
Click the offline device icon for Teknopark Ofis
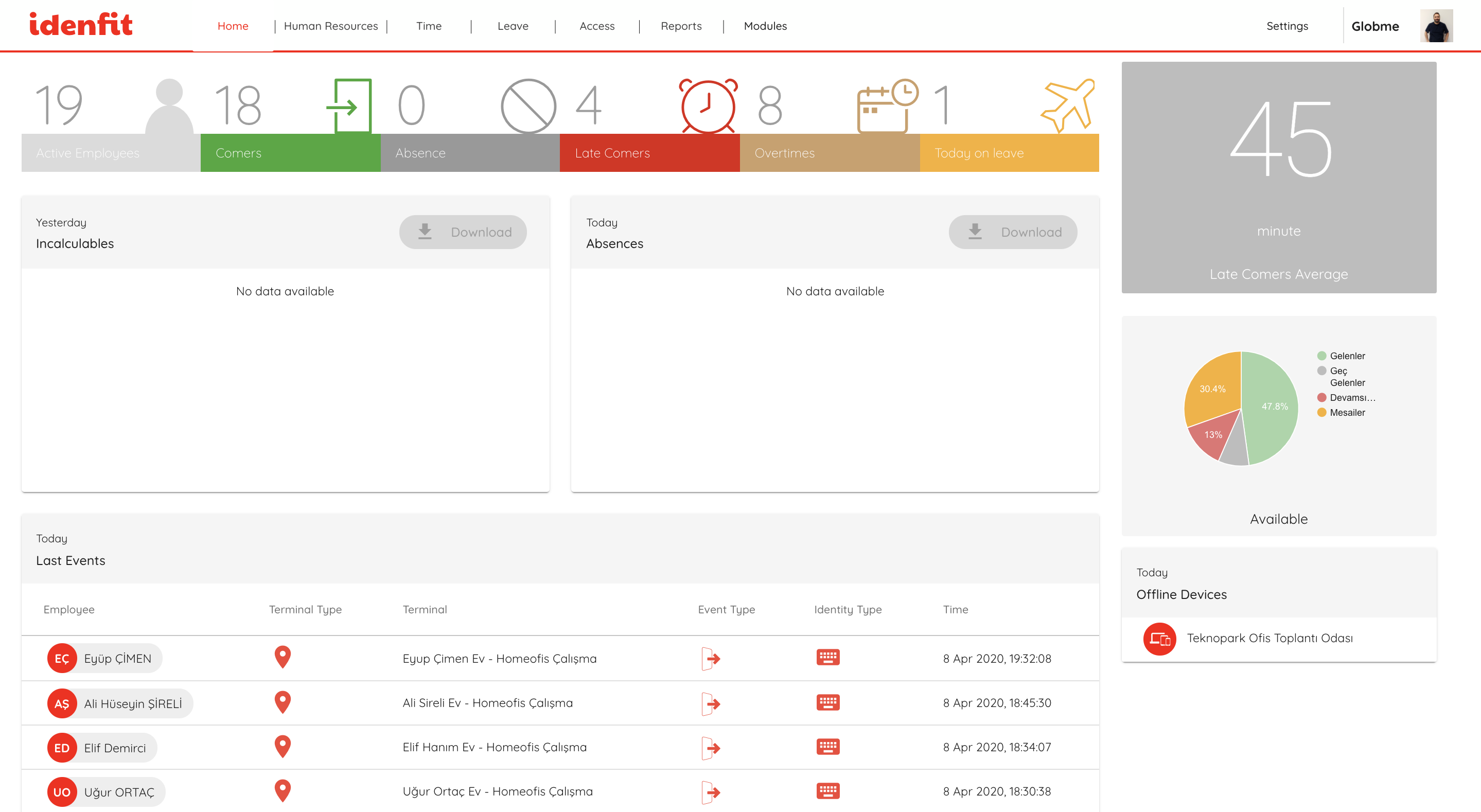(x=1159, y=639)
